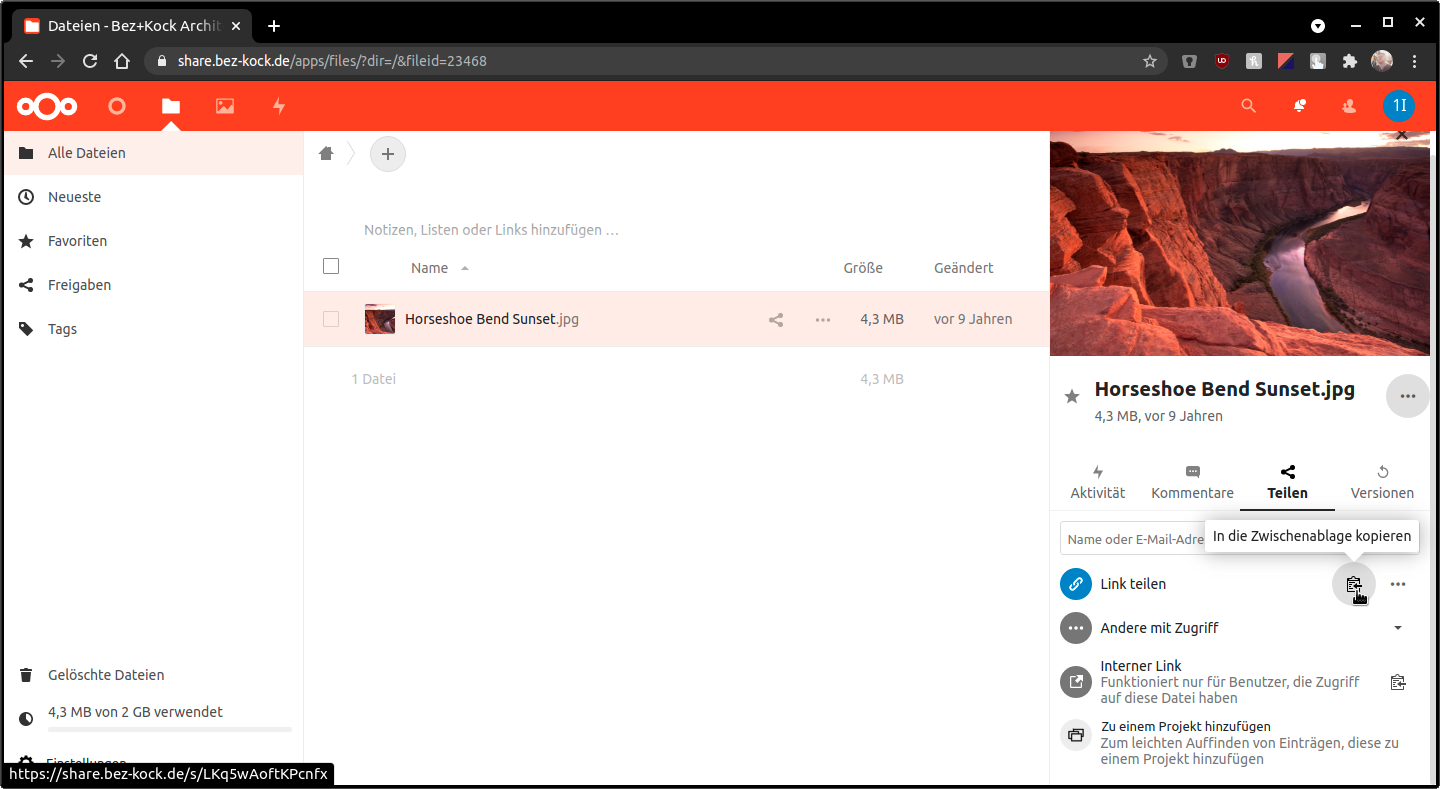
Task: Select the Horseshoe Bend Sunset.jpg row checkbox
Action: tap(331, 320)
